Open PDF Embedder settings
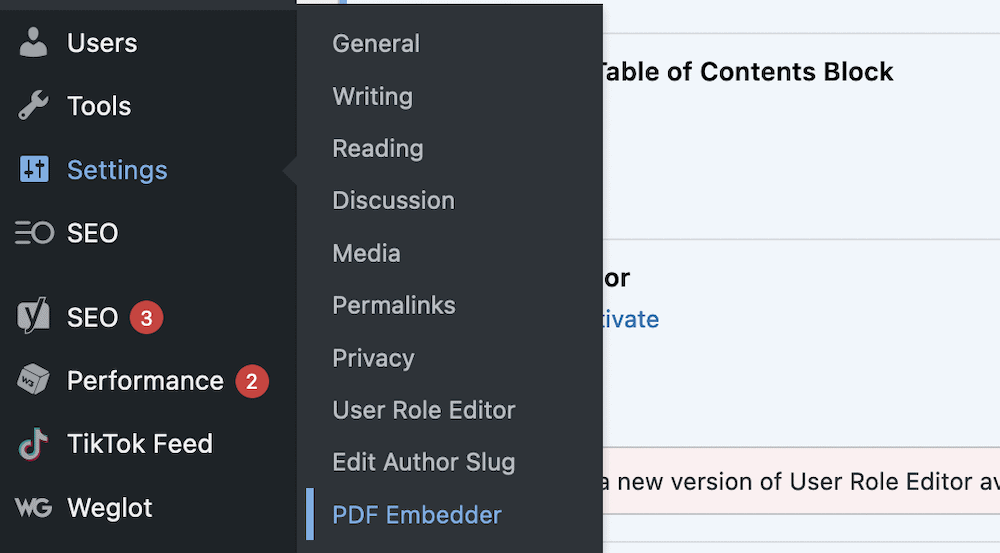Viewport: 1000px width, 553px height. click(417, 515)
